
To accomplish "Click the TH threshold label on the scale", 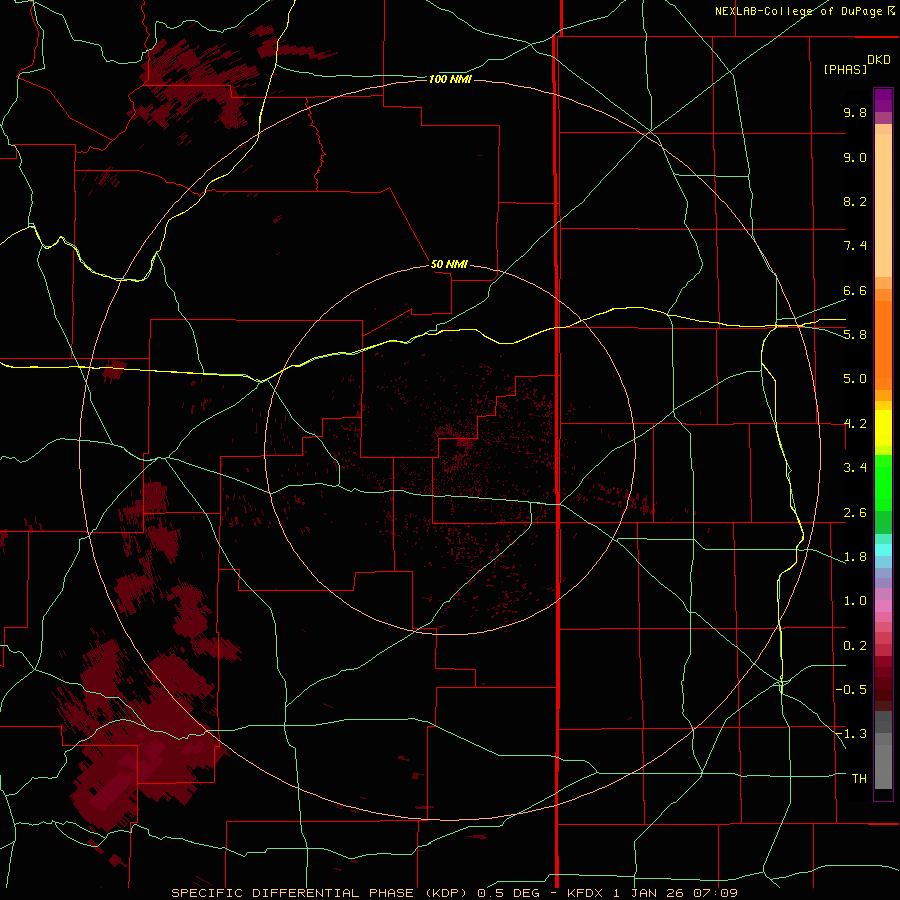I will [859, 779].
